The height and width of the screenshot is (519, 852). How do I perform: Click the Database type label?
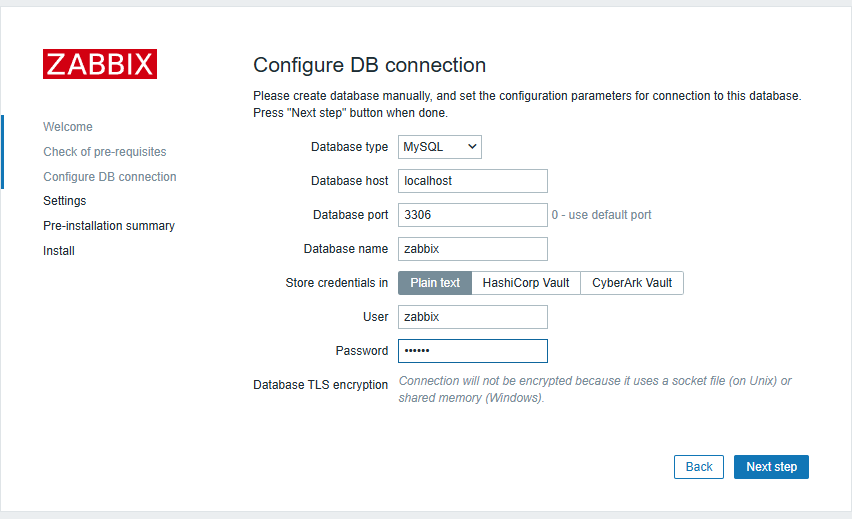point(349,147)
